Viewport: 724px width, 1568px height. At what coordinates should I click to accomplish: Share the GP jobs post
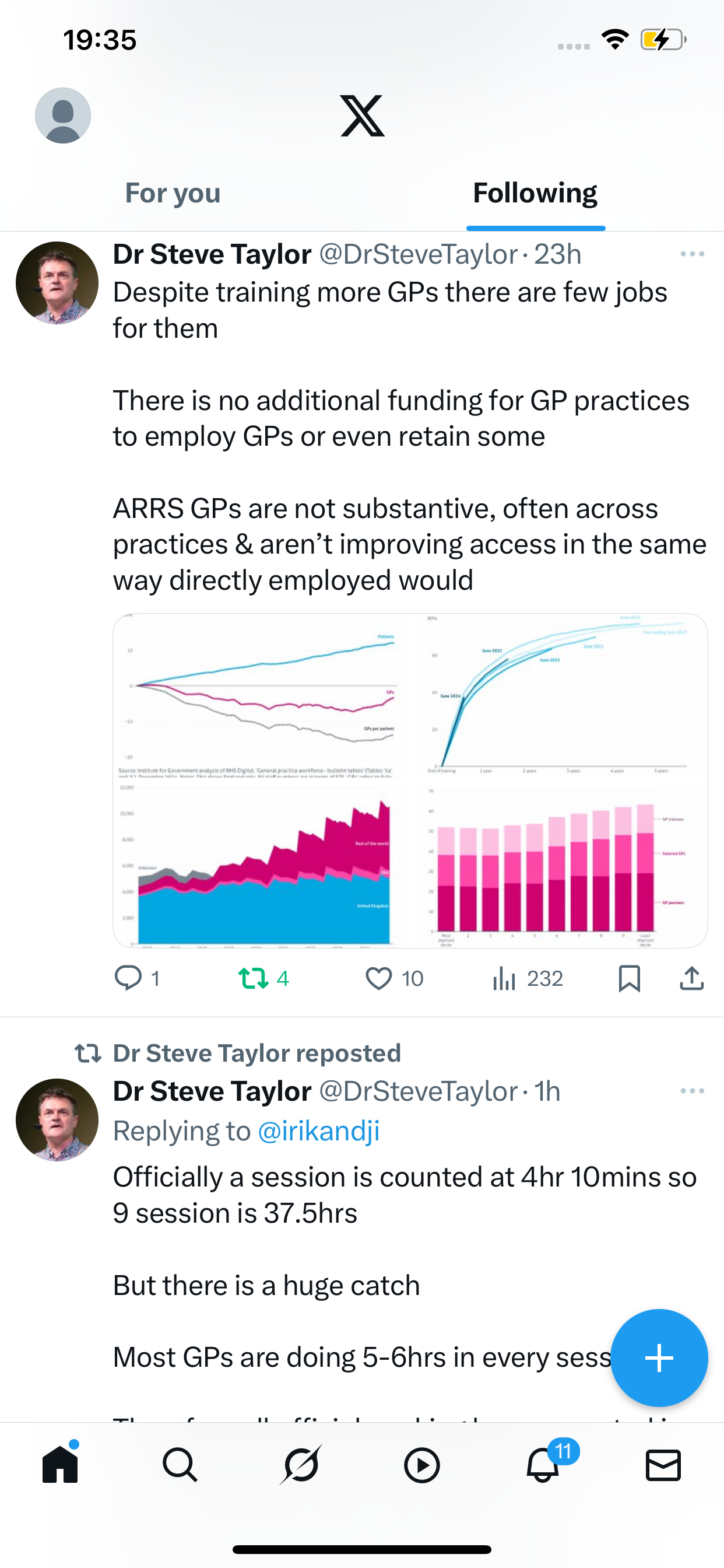(x=692, y=978)
